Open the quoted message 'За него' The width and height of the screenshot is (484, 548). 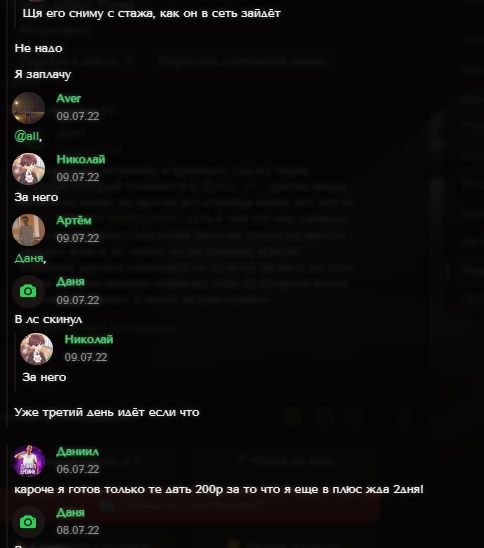click(x=44, y=377)
